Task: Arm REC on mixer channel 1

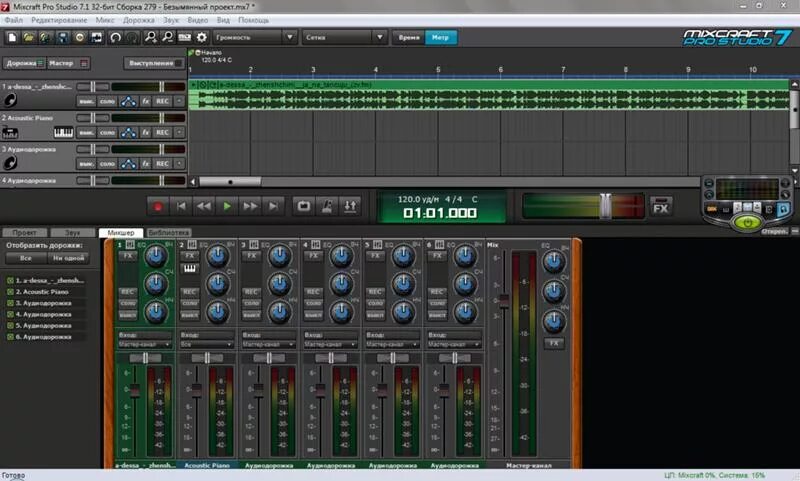Action: coord(127,292)
